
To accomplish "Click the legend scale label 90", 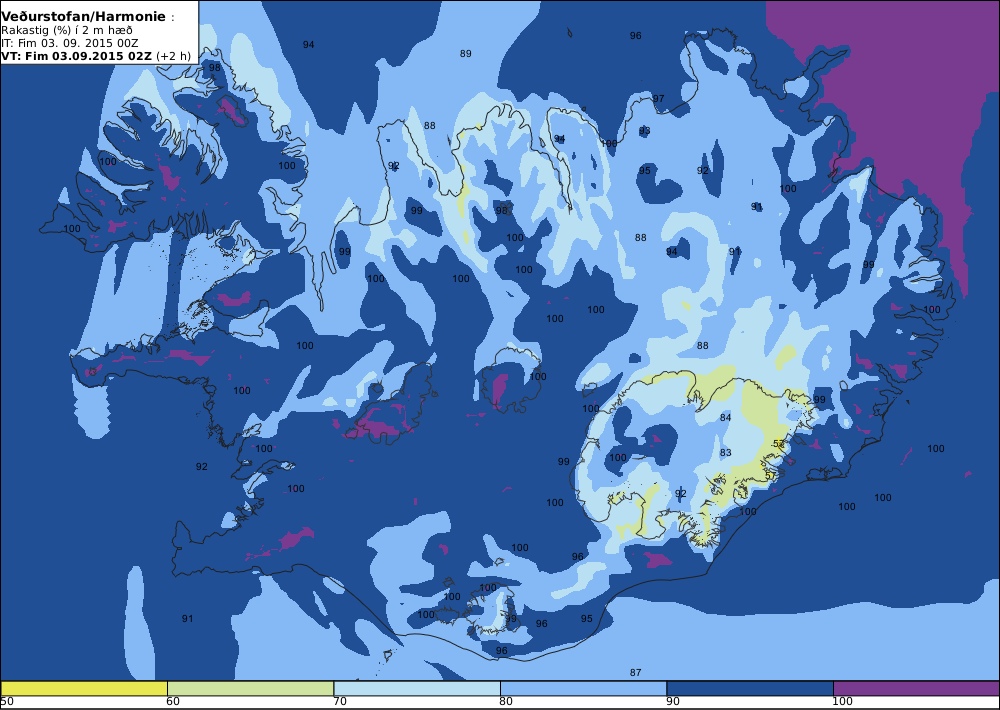I will pyautogui.click(x=673, y=702).
